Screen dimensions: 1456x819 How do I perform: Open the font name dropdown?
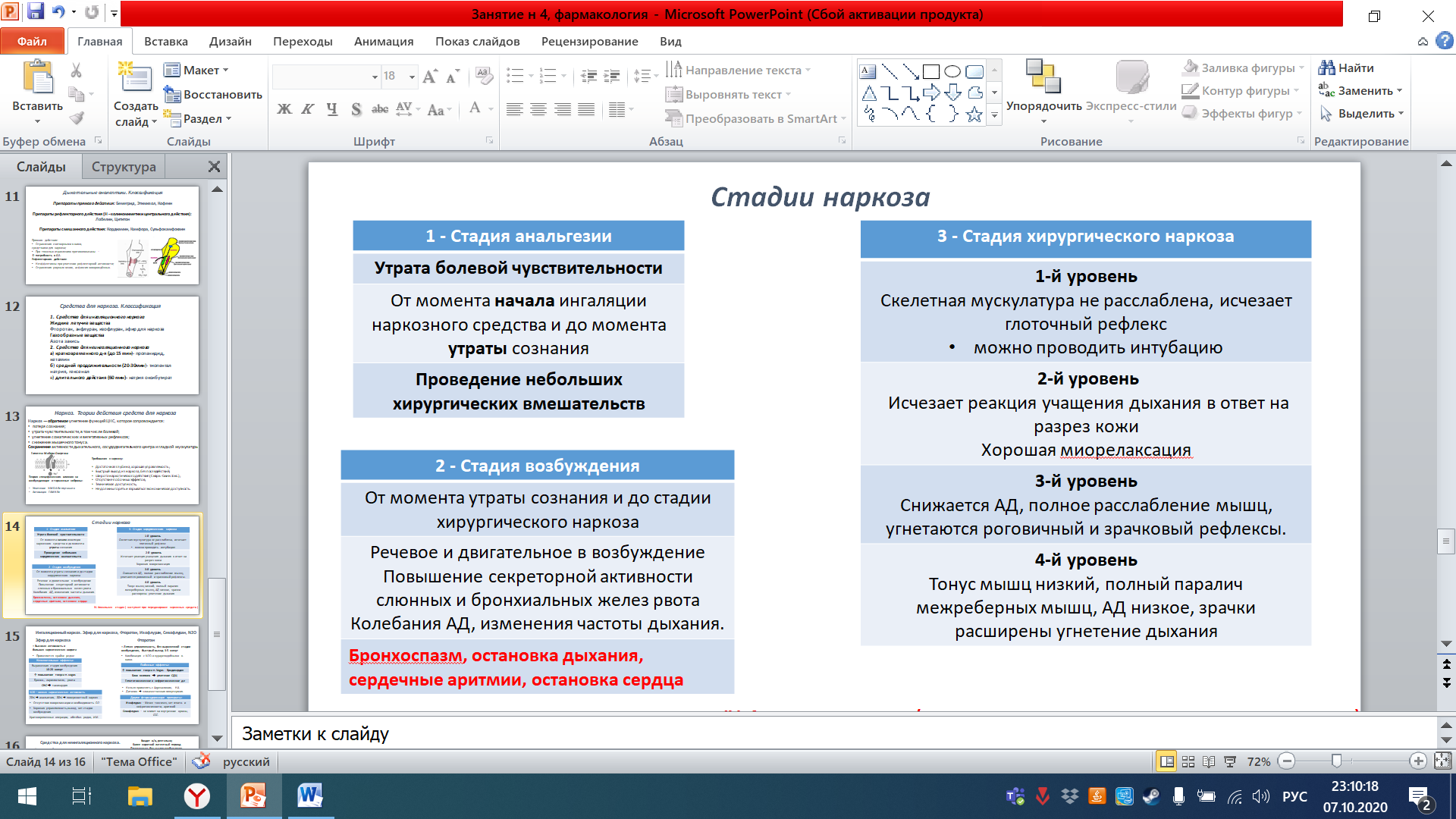375,77
